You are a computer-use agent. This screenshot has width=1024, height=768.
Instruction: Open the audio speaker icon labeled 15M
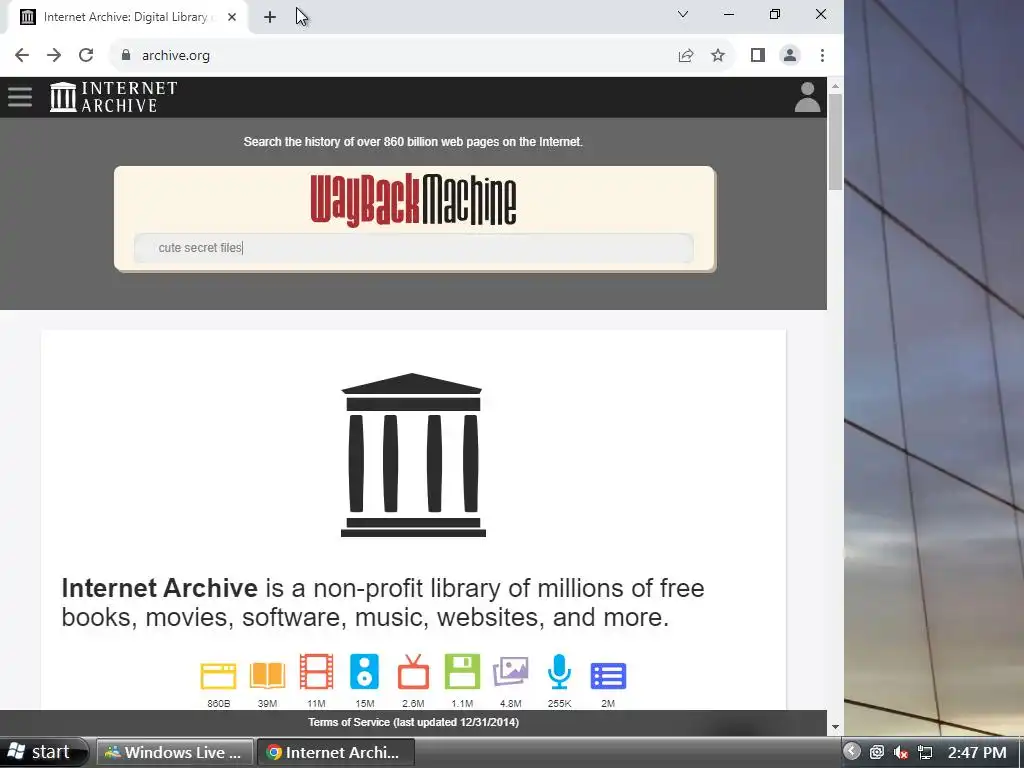pos(364,671)
